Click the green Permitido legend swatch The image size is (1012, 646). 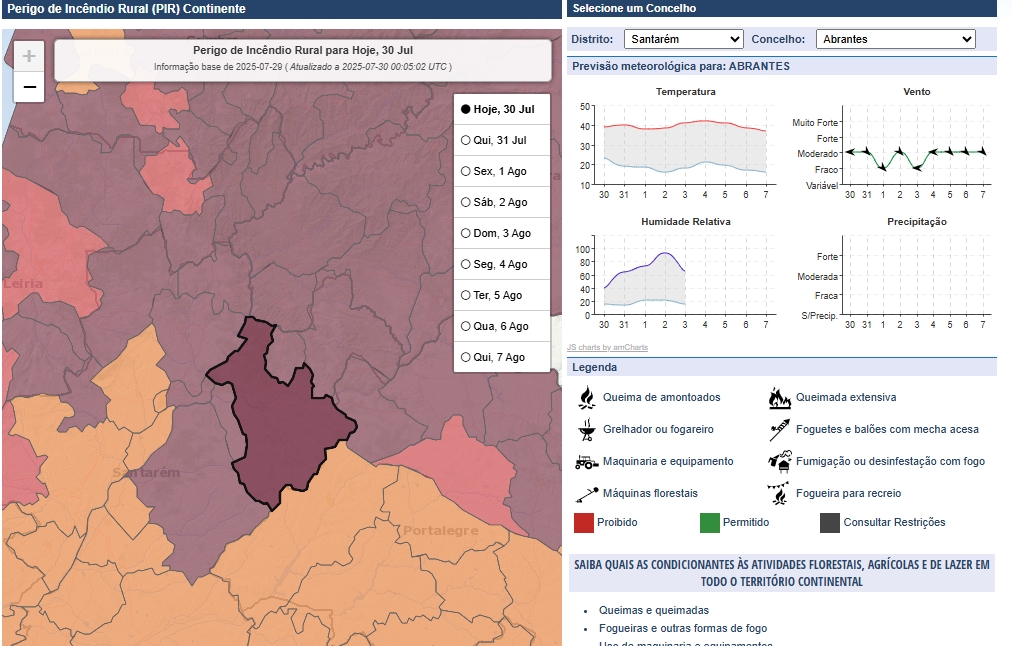click(x=709, y=522)
